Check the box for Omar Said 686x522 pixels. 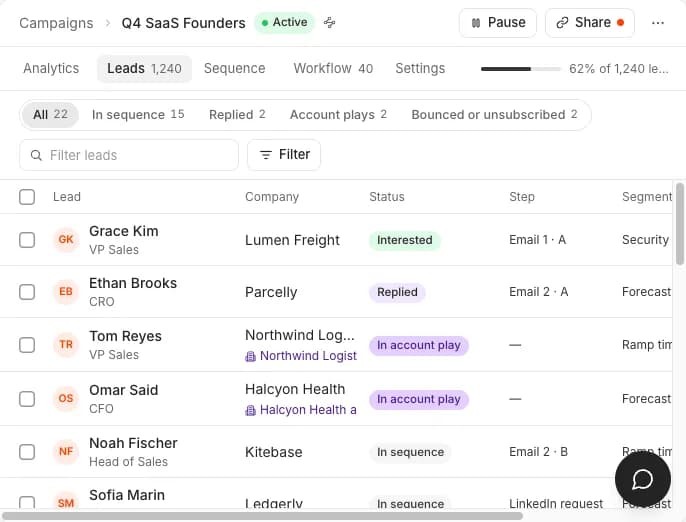point(27,399)
